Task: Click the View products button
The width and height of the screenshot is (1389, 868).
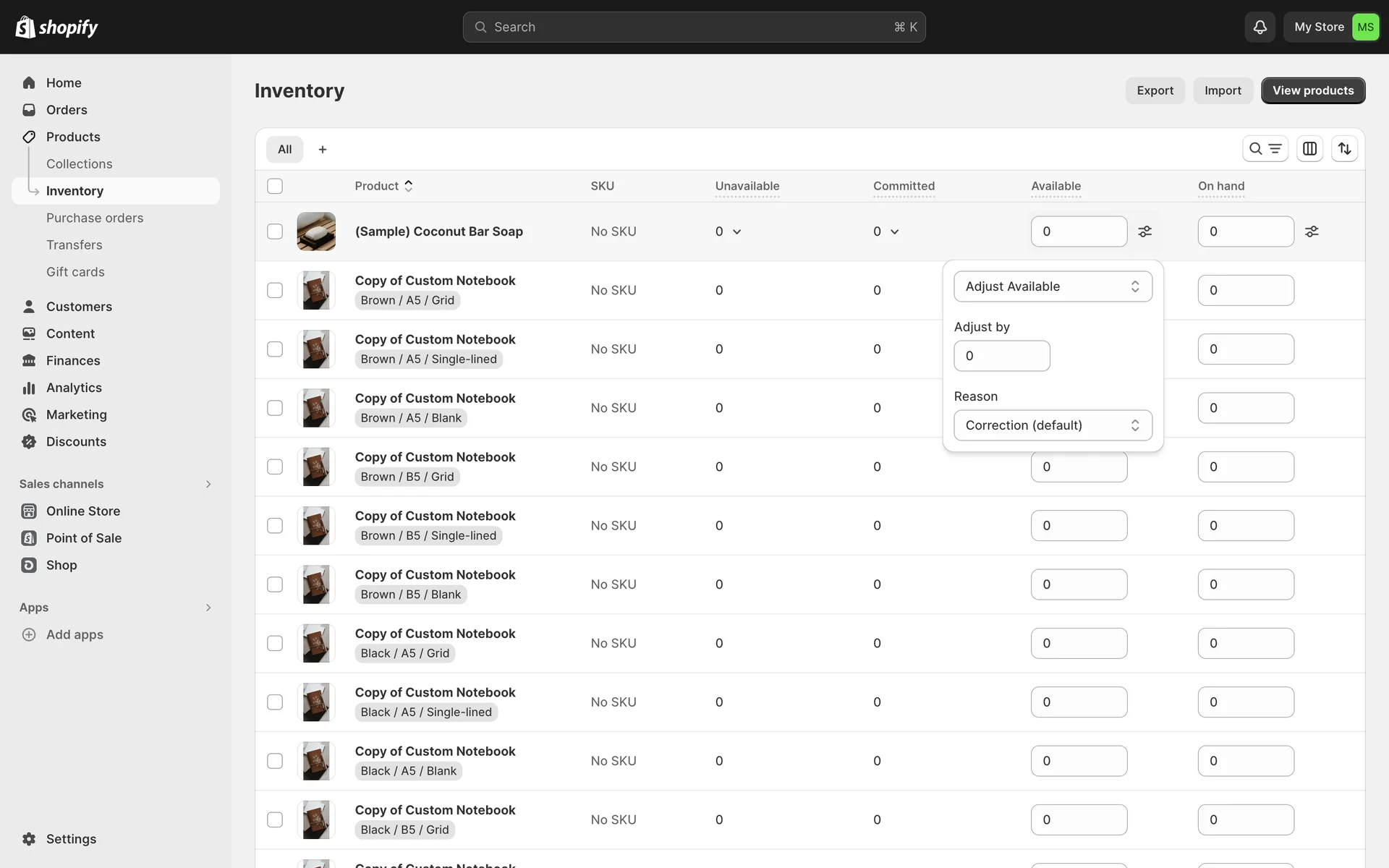Action: pos(1312,90)
